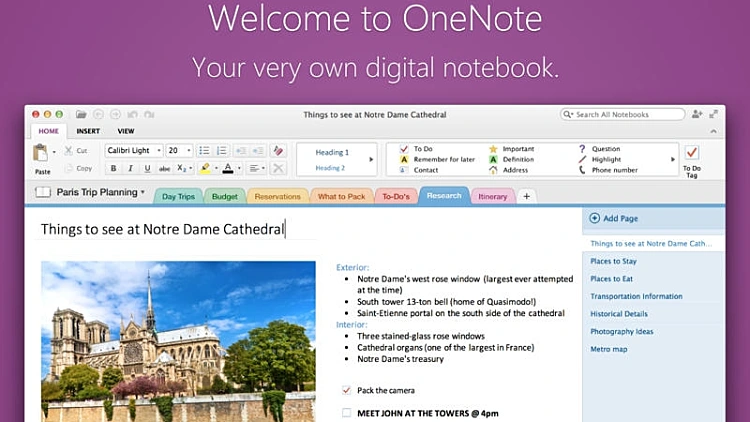The width and height of the screenshot is (750, 422).
Task: Apply yellow text highlight color
Action: point(205,168)
